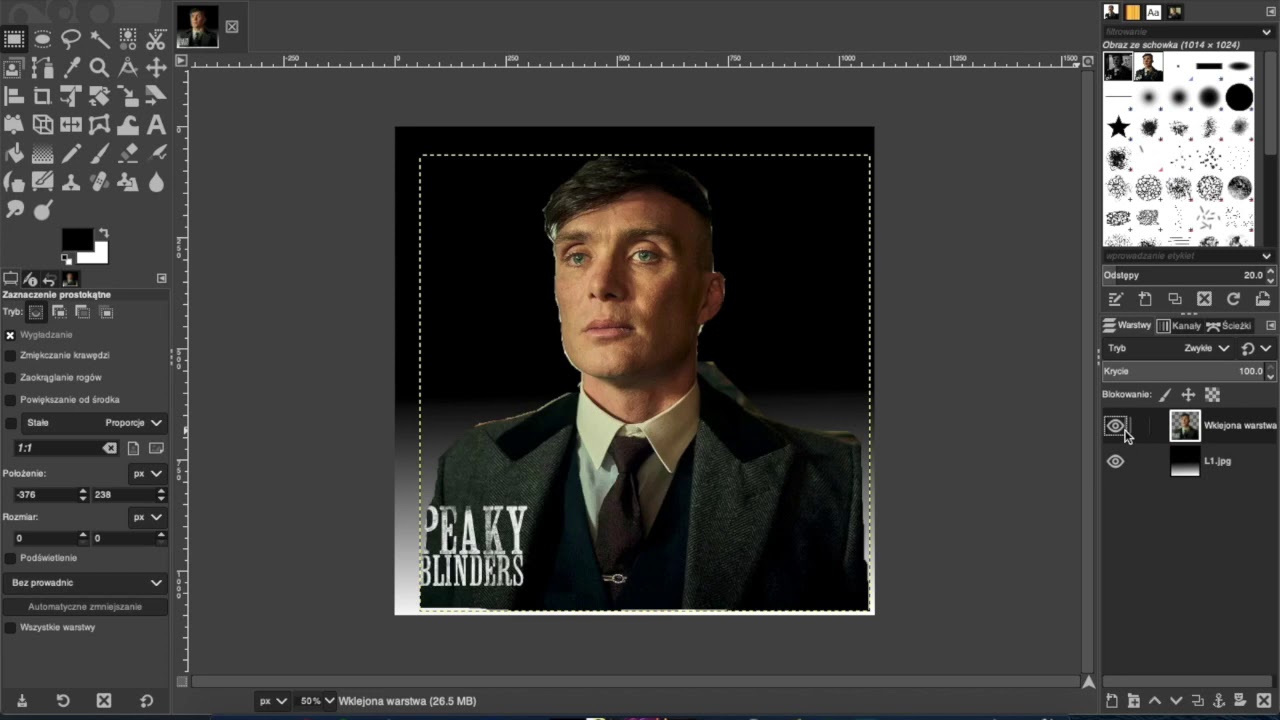
Task: Click the white background color swatch
Action: [98, 254]
